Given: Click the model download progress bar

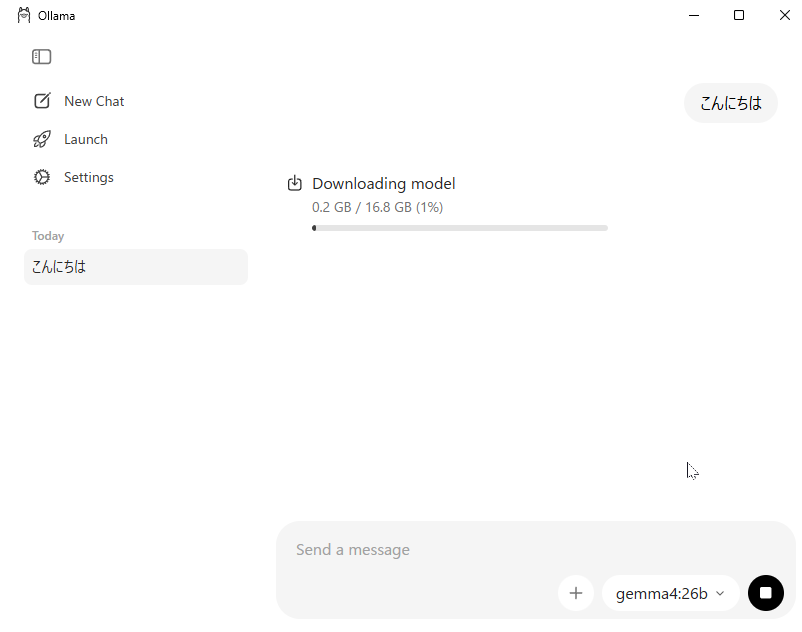Looking at the screenshot, I should [460, 228].
